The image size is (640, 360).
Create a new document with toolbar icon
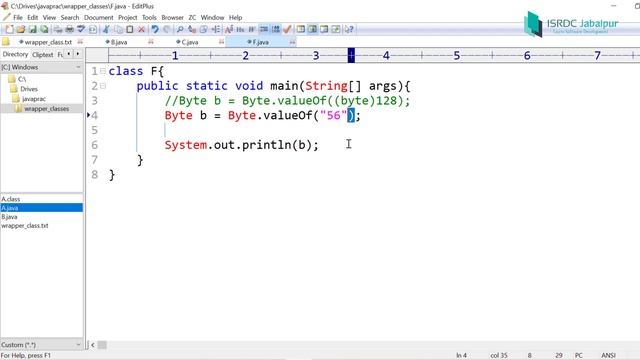pyautogui.click(x=9, y=29)
